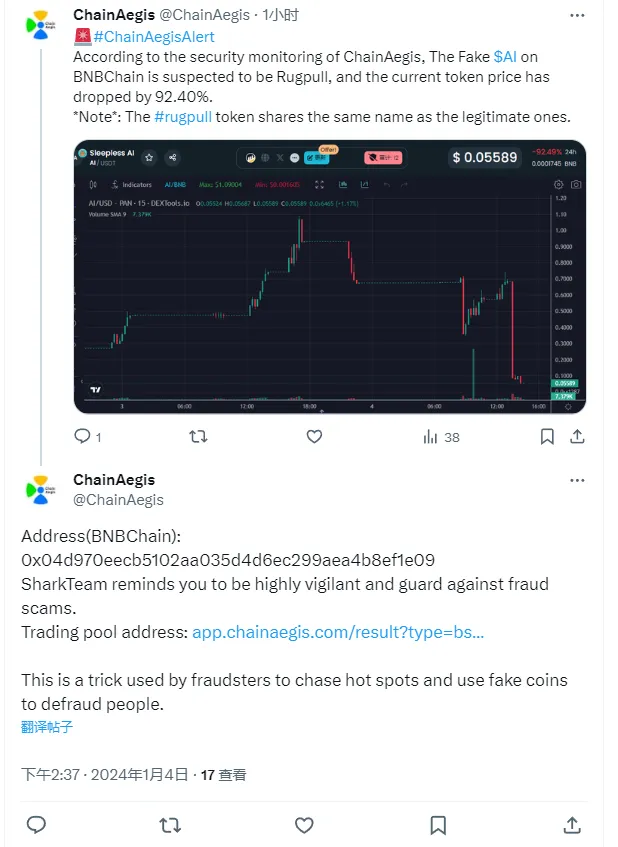This screenshot has width=618, height=847.
Task: Expand the chart to fullscreen
Action: pos(317,184)
